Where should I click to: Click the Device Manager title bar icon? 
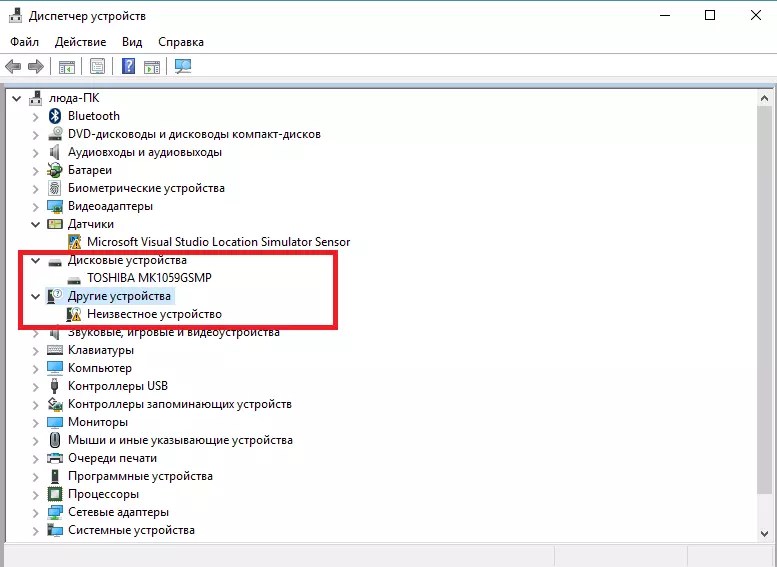(16, 16)
